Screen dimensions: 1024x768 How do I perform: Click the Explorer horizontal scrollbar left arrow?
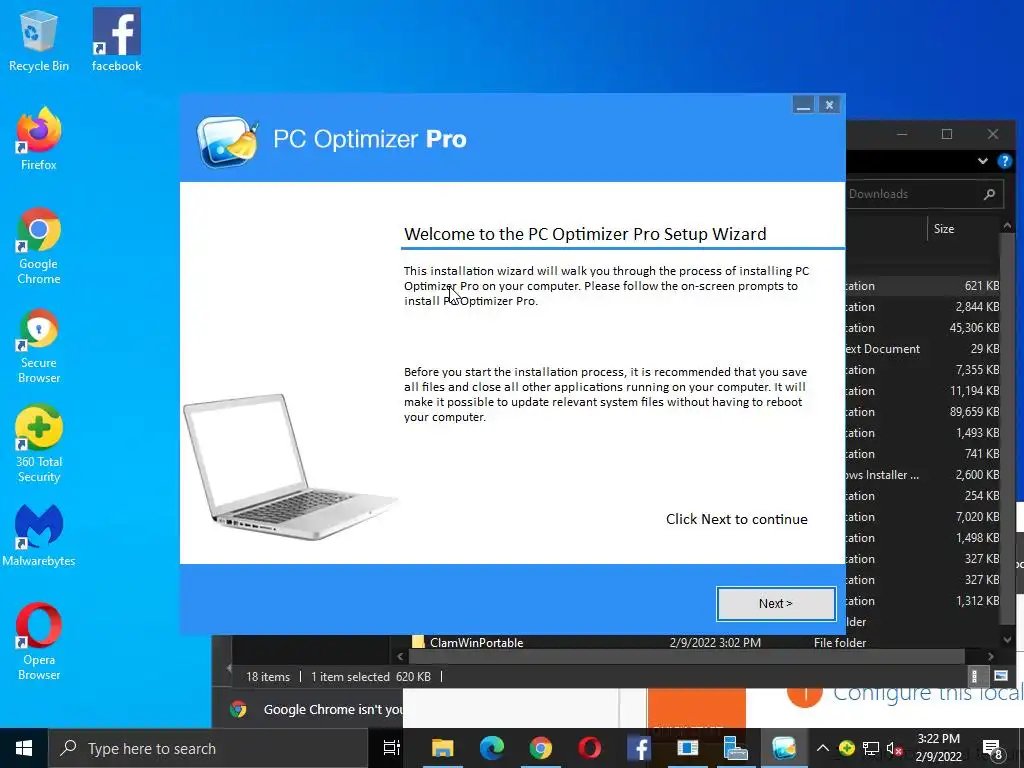point(400,656)
